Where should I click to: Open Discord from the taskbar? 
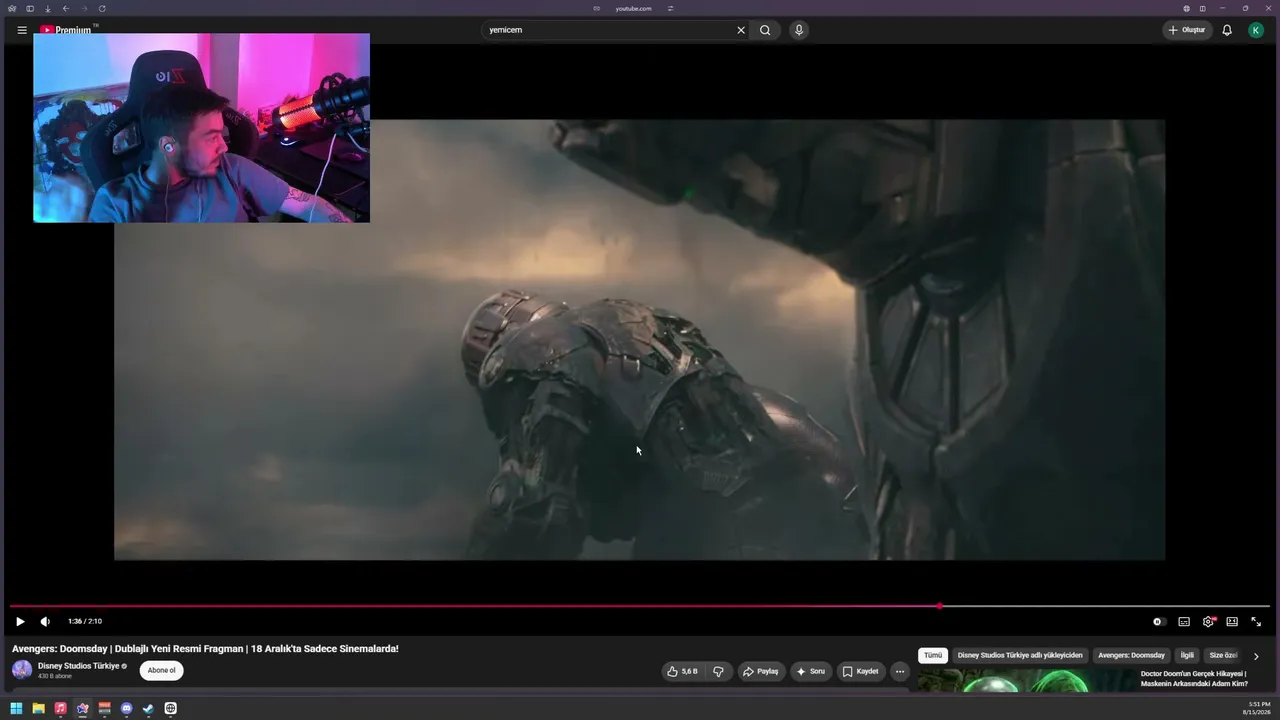point(126,708)
